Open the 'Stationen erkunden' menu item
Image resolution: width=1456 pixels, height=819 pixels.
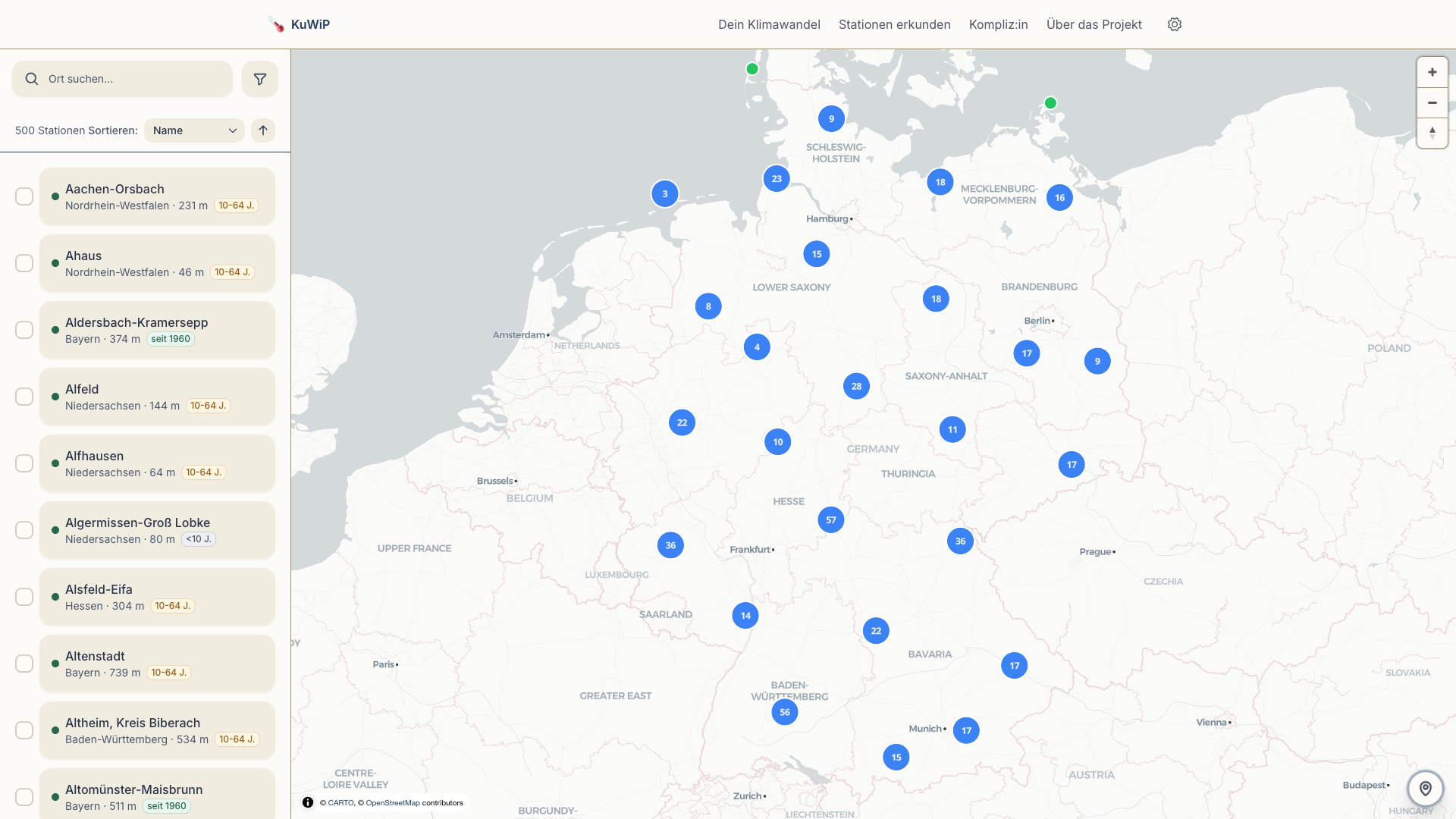(894, 24)
